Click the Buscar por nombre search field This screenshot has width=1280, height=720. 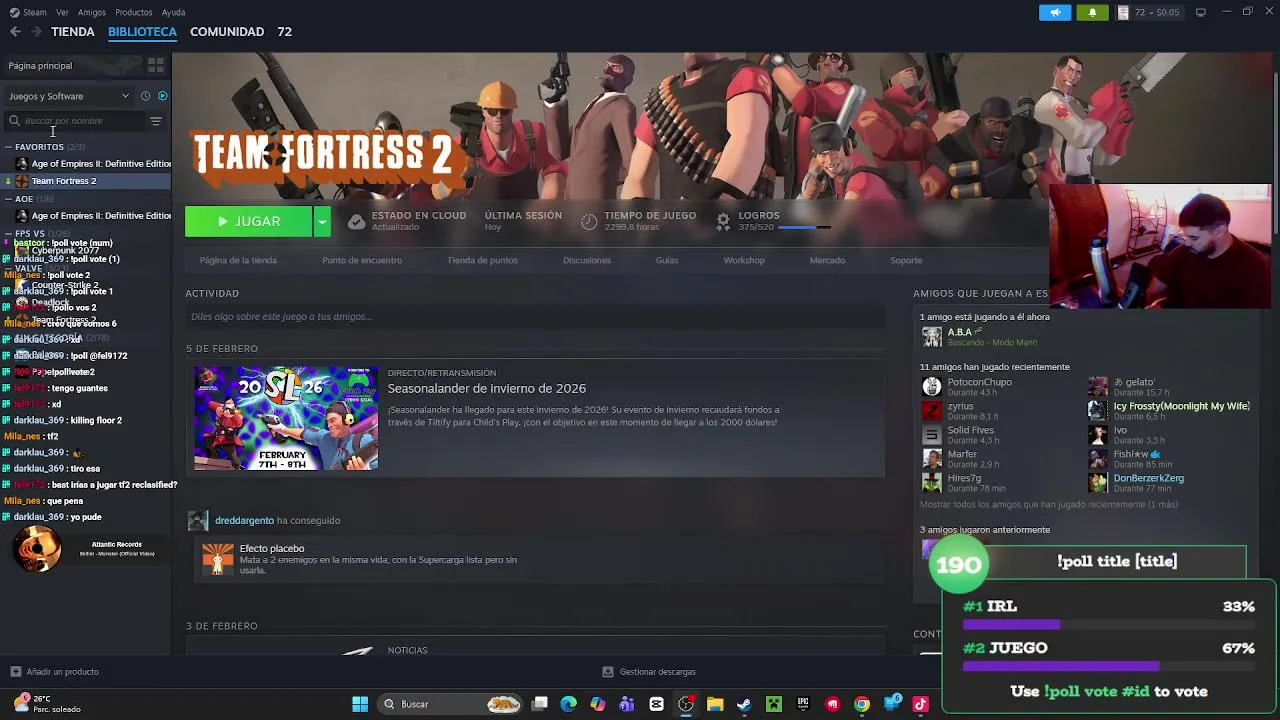[x=75, y=121]
